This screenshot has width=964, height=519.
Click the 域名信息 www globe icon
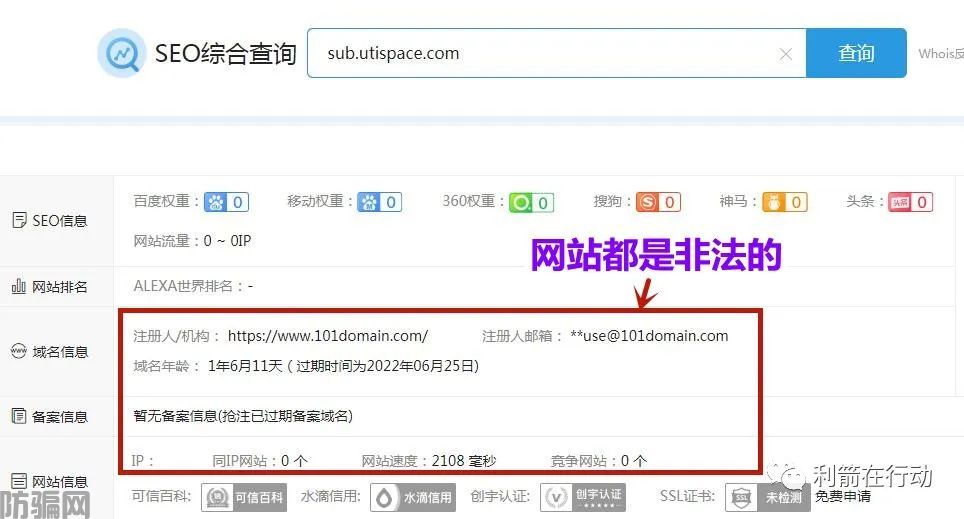point(19,351)
